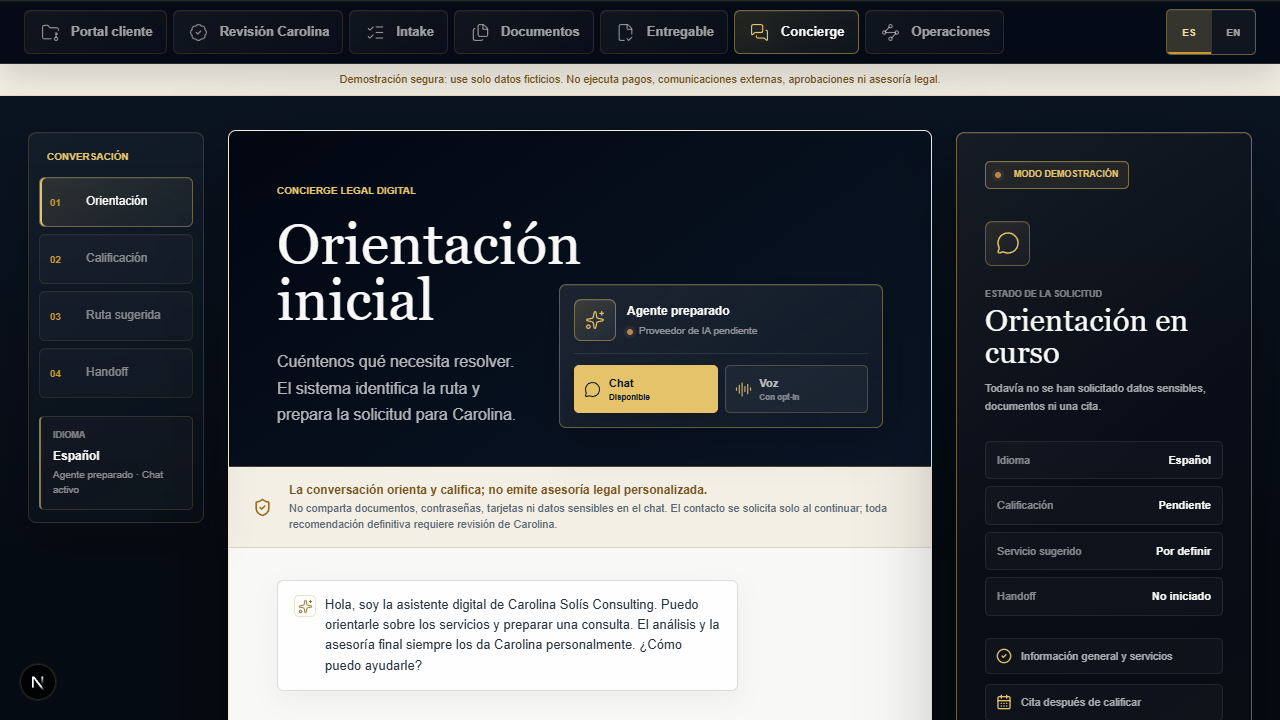Open the Next.js dev tools N badge
Screen dimensions: 1280x720
[x=38, y=683]
